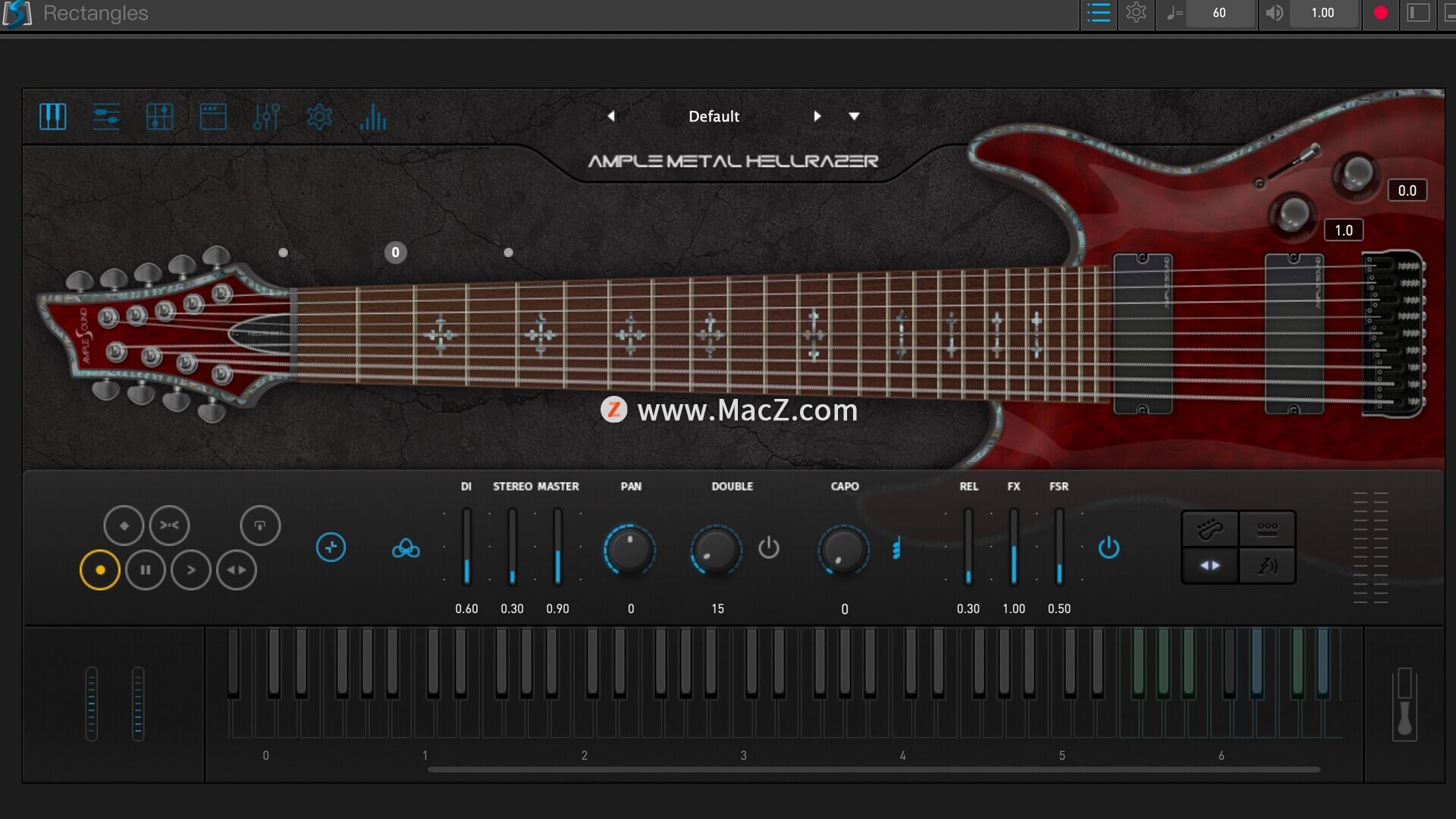This screenshot has width=1456, height=819.
Task: Toggle the side panel layout icon
Action: point(1418,13)
